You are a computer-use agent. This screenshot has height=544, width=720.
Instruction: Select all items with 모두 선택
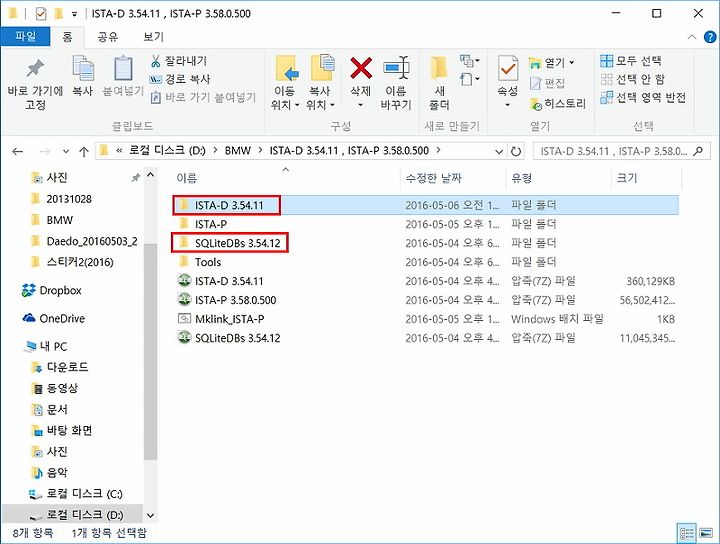pyautogui.click(x=631, y=61)
